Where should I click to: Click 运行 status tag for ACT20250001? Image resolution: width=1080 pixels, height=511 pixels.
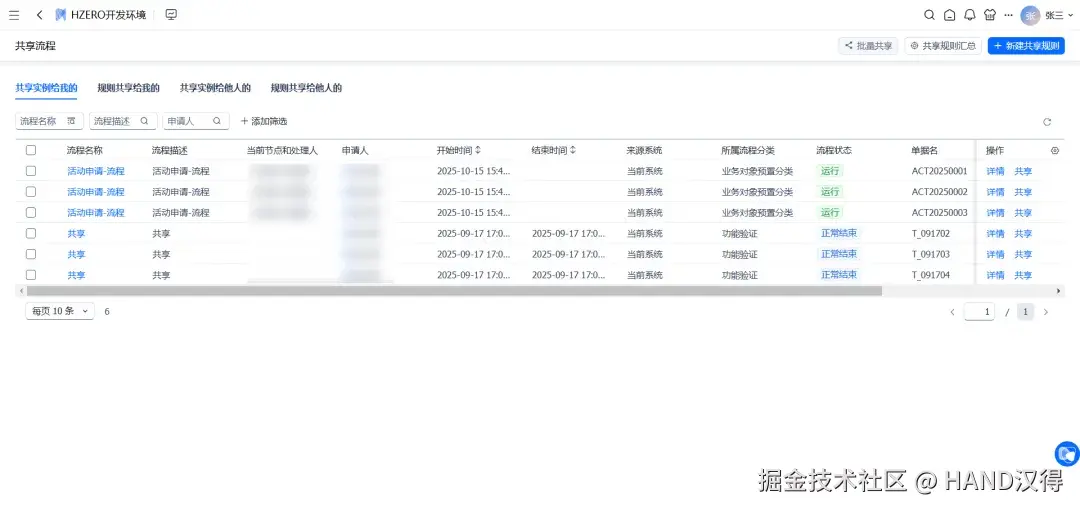pyautogui.click(x=830, y=171)
